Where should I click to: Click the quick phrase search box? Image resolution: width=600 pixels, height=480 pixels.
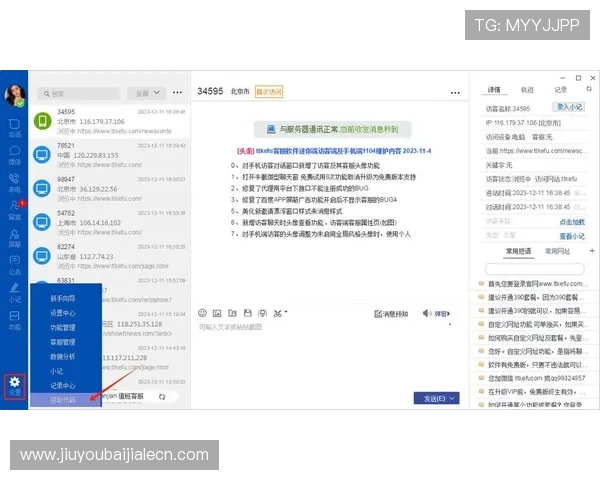535,269
